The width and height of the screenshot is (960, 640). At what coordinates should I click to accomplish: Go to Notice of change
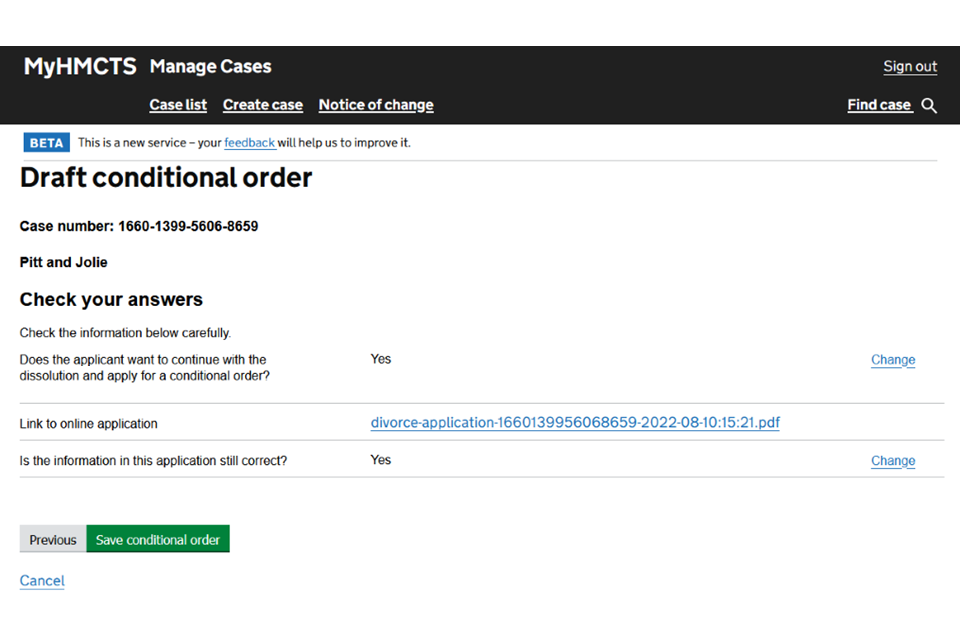click(x=376, y=105)
